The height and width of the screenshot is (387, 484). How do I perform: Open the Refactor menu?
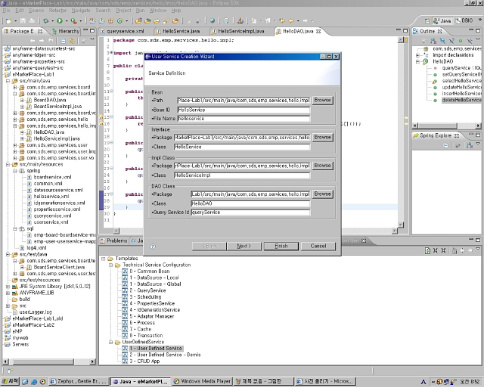57,10
